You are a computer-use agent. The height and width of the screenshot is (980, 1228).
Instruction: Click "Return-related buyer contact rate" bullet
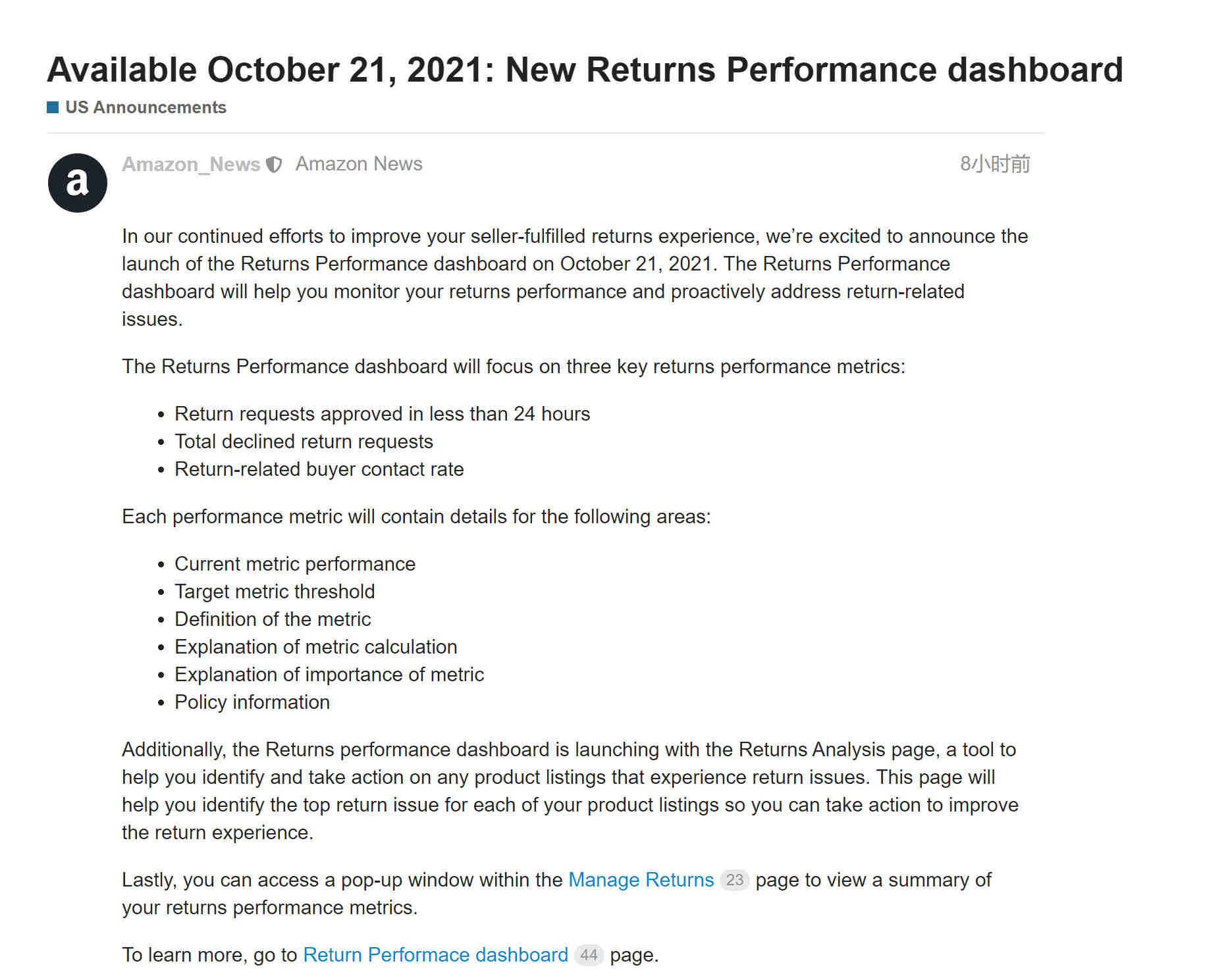319,469
